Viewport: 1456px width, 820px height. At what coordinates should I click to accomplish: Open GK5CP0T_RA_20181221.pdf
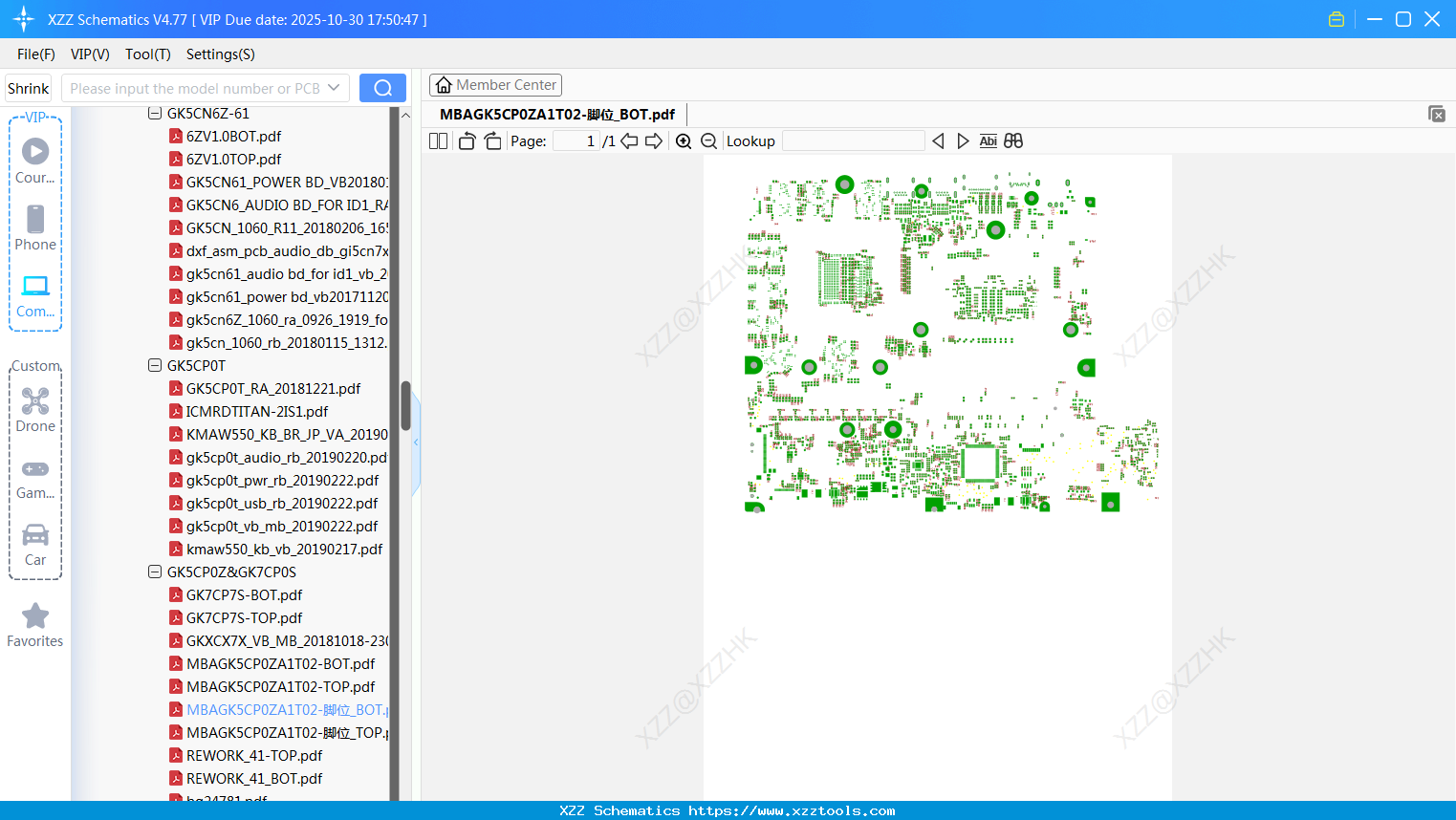[x=273, y=388]
